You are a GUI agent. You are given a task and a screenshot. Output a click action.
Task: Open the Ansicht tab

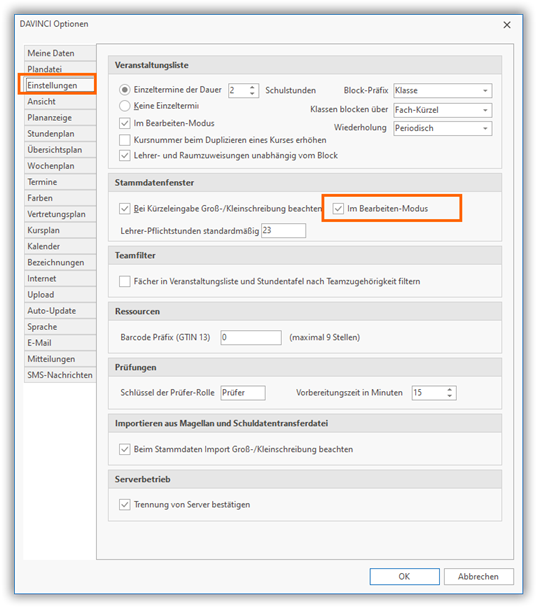tap(60, 102)
